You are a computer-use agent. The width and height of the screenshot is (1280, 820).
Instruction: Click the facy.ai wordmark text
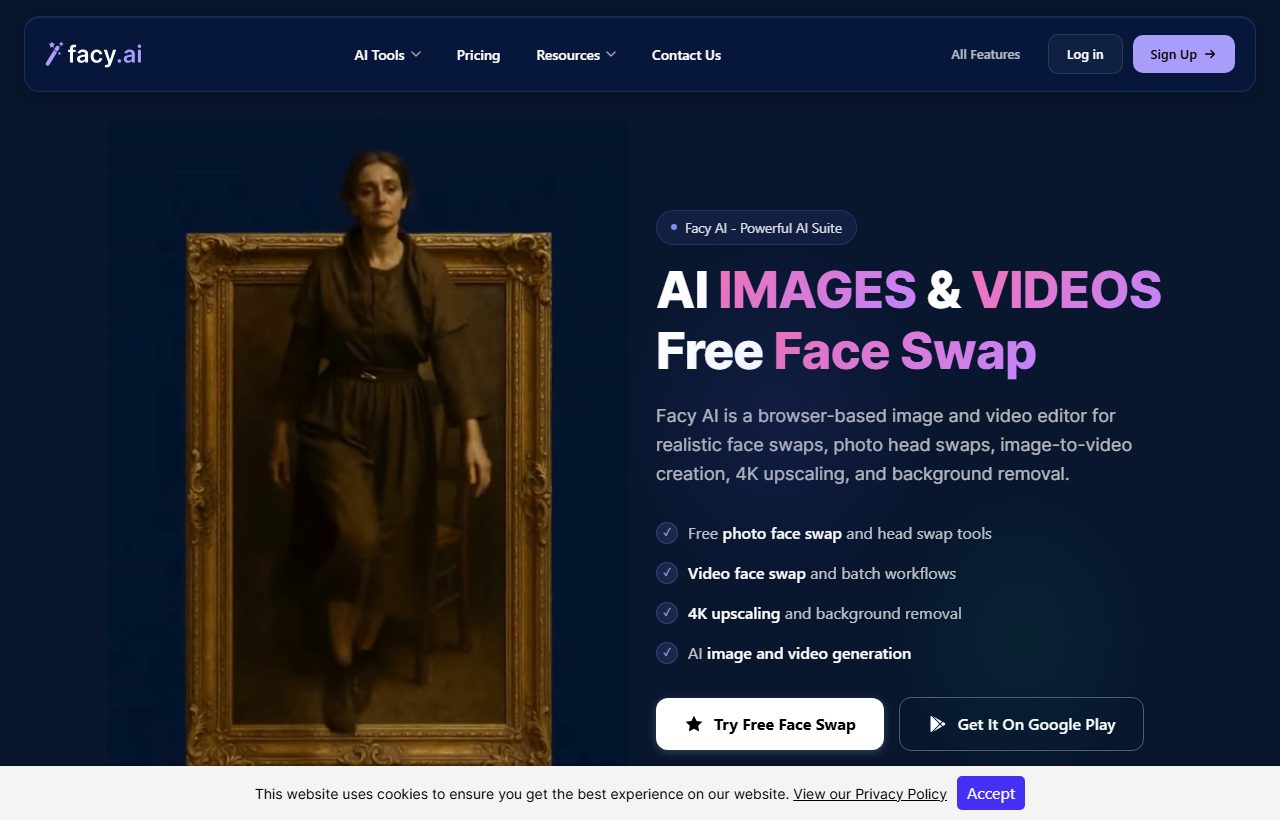click(105, 55)
